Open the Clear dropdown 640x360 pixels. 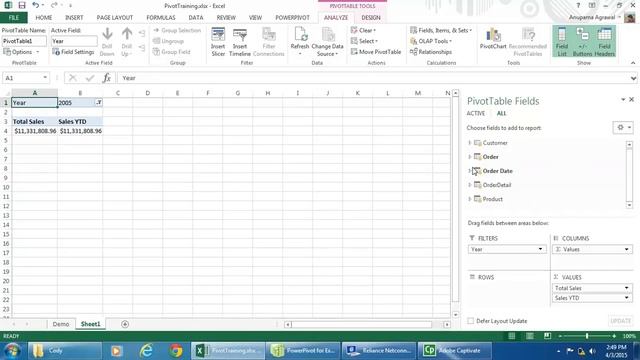tap(363, 30)
